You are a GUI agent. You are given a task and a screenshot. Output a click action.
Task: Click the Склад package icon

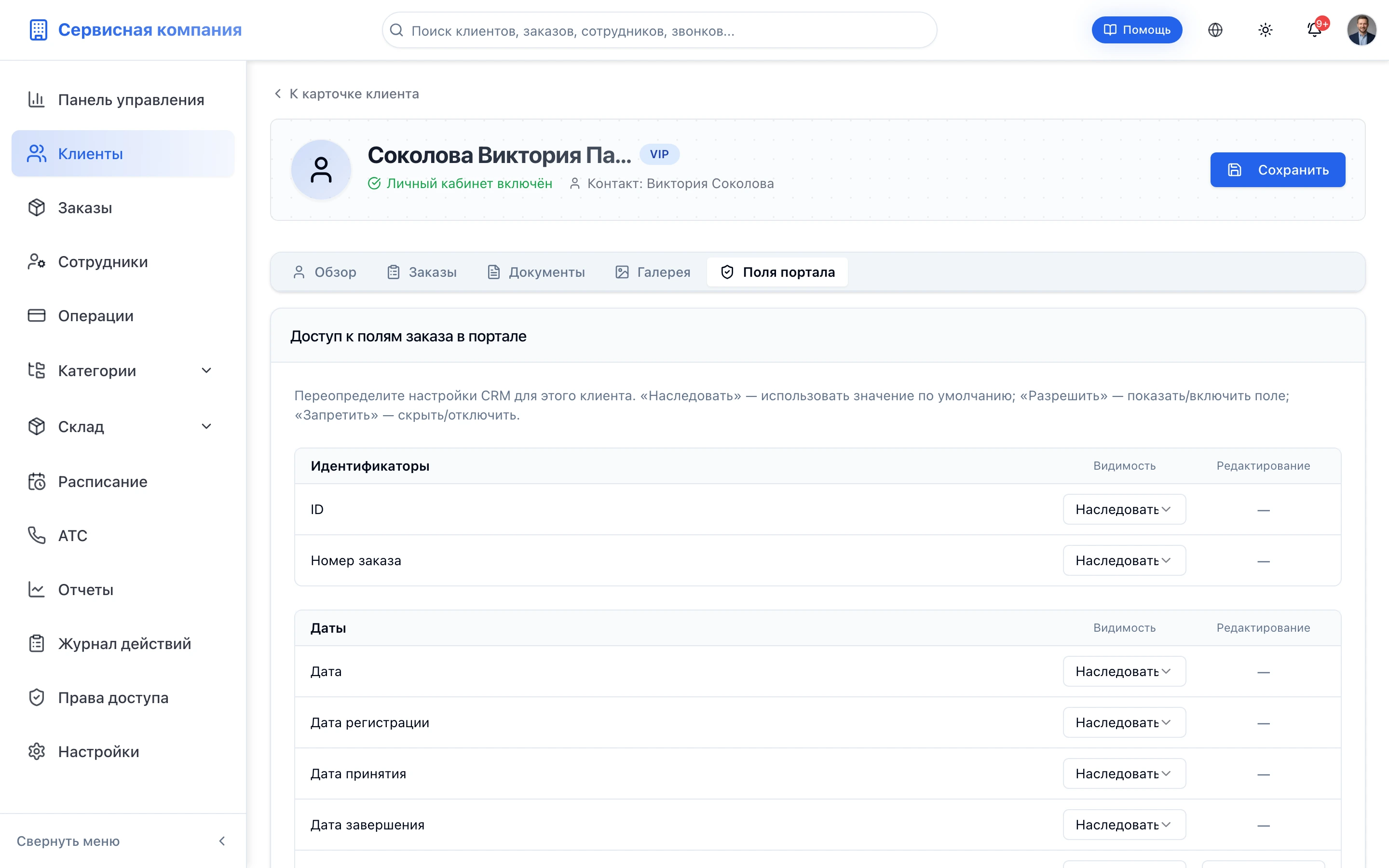pyautogui.click(x=36, y=426)
